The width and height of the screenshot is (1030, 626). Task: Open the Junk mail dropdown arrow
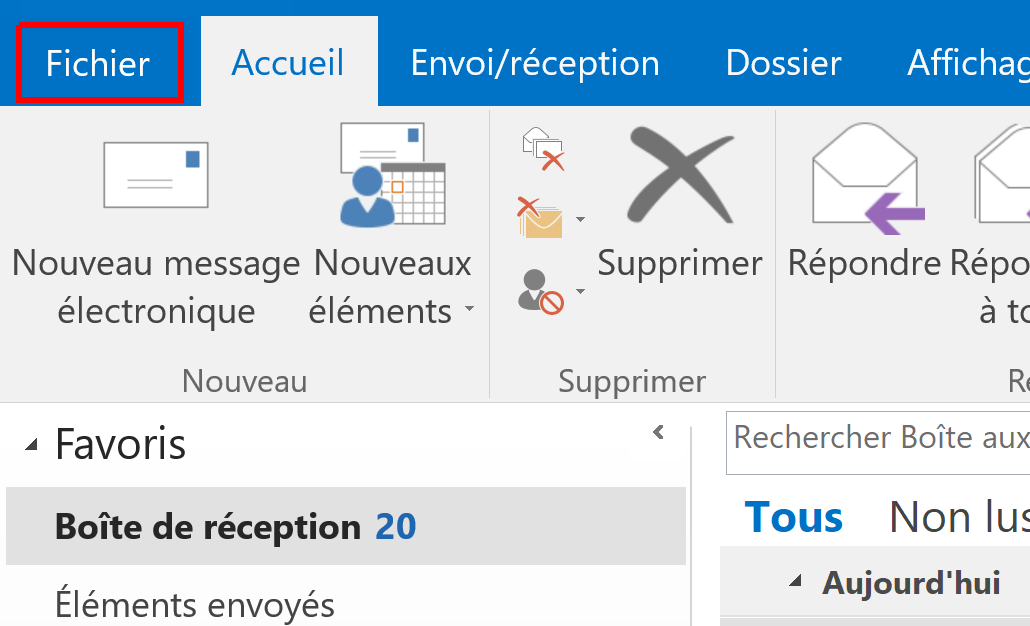[x=580, y=293]
